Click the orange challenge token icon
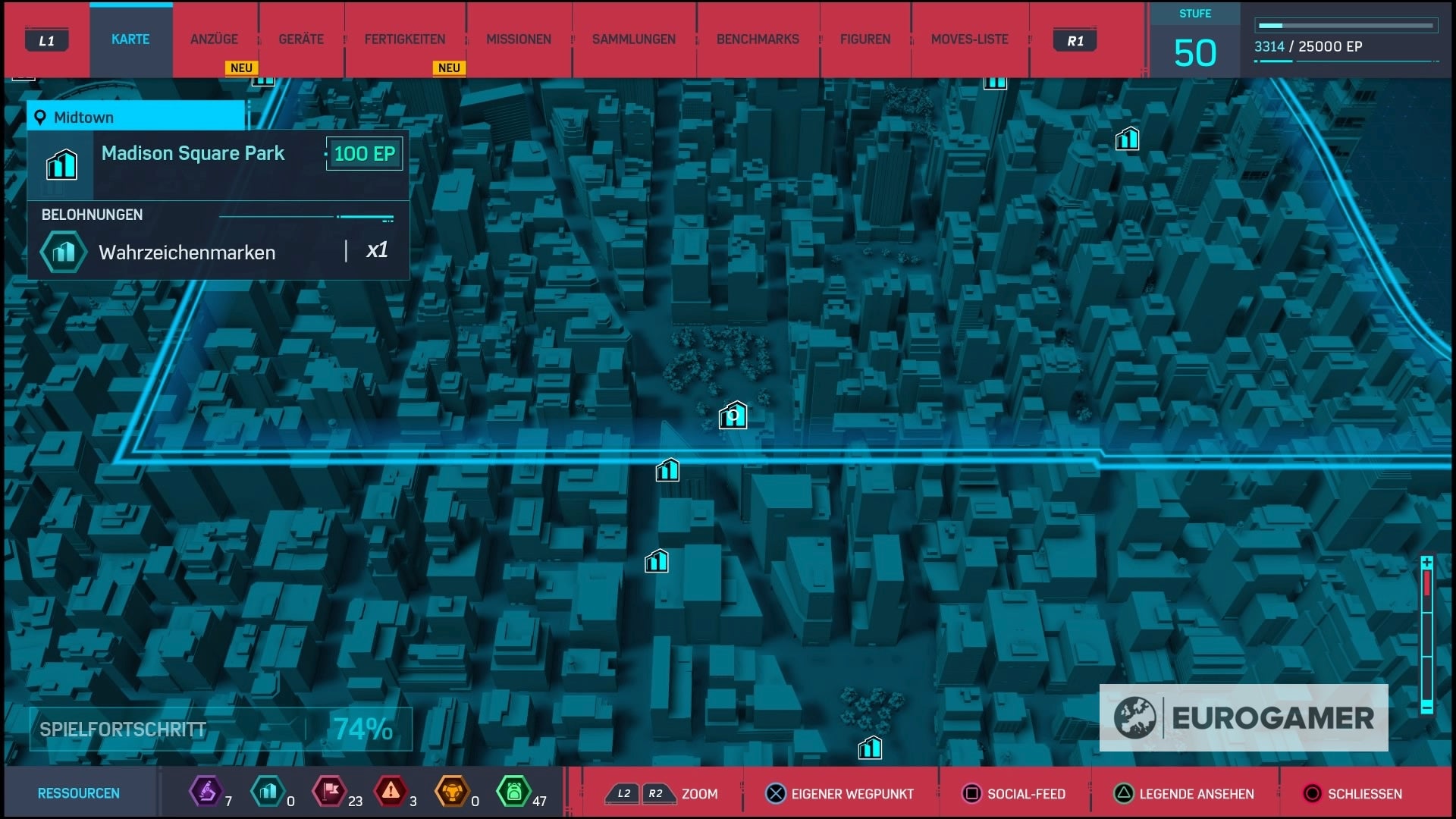 tap(452, 792)
